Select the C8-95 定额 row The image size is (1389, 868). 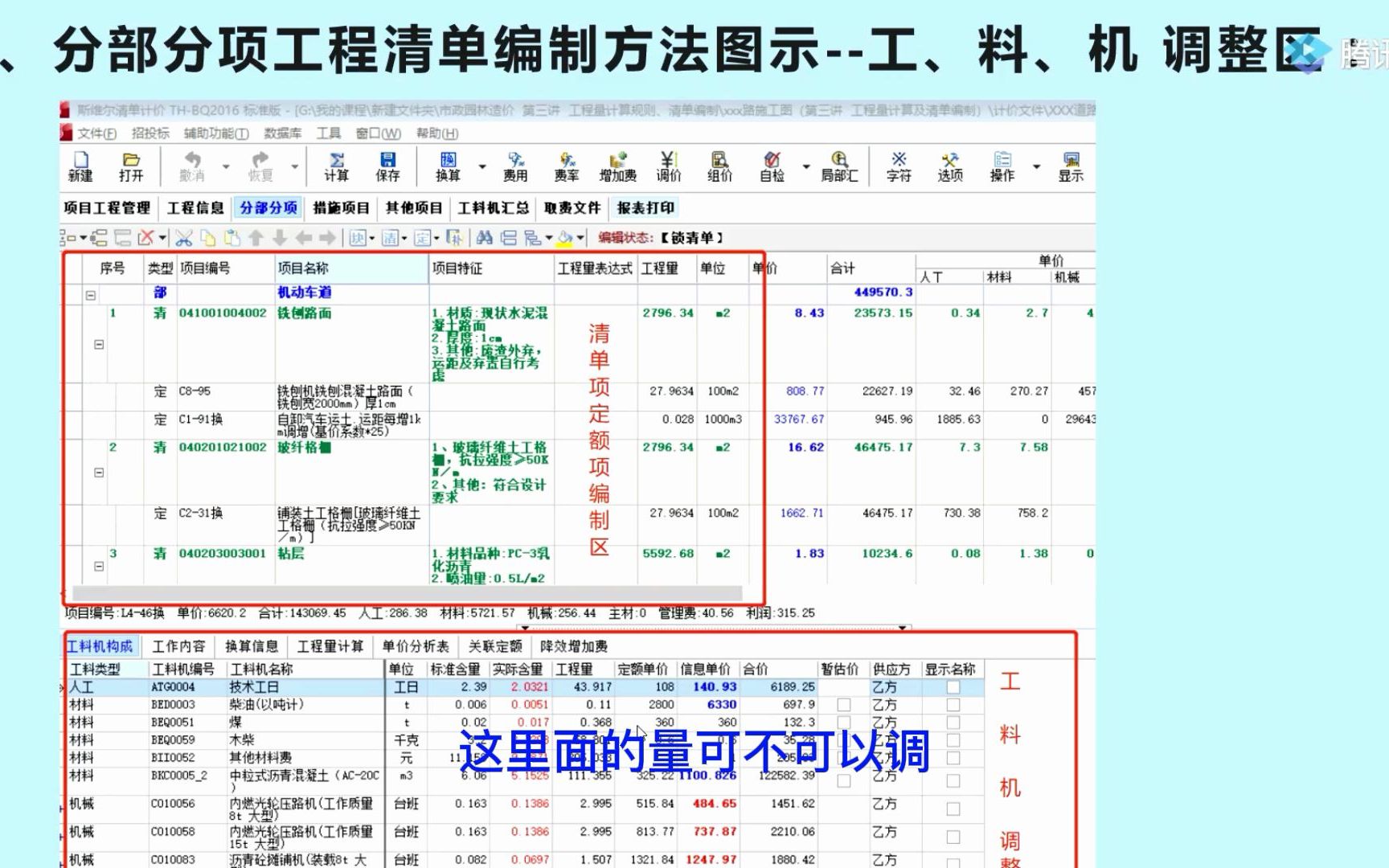click(x=579, y=397)
